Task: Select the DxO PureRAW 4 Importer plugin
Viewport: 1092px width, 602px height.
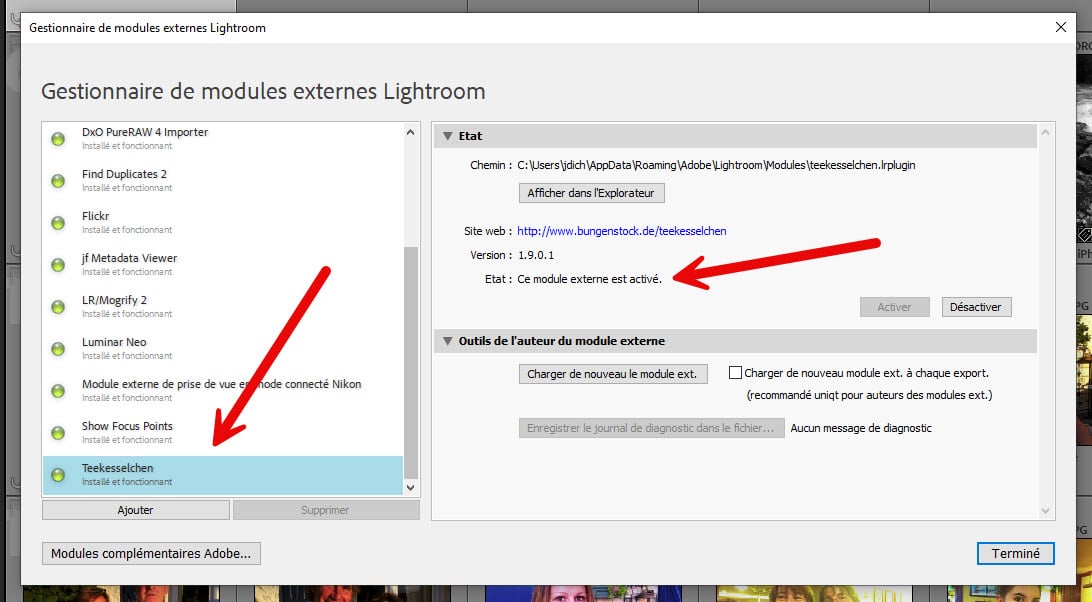Action: [x=223, y=139]
